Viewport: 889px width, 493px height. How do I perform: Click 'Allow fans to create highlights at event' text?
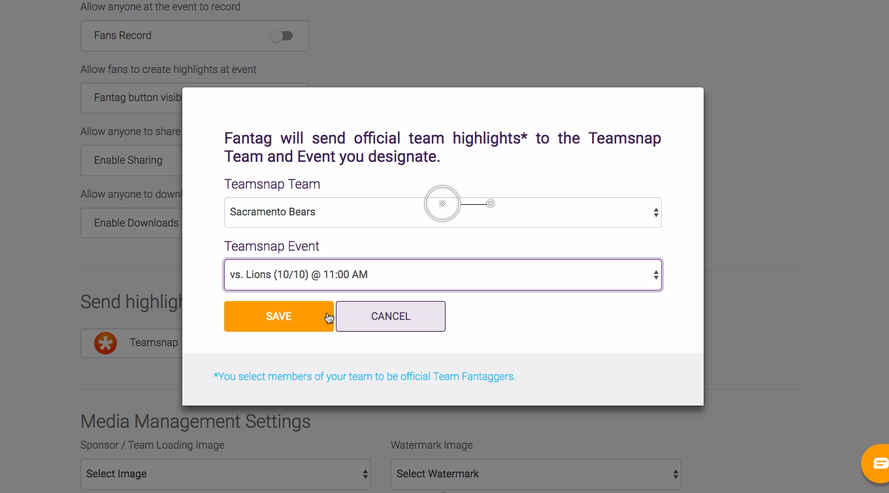[168, 69]
